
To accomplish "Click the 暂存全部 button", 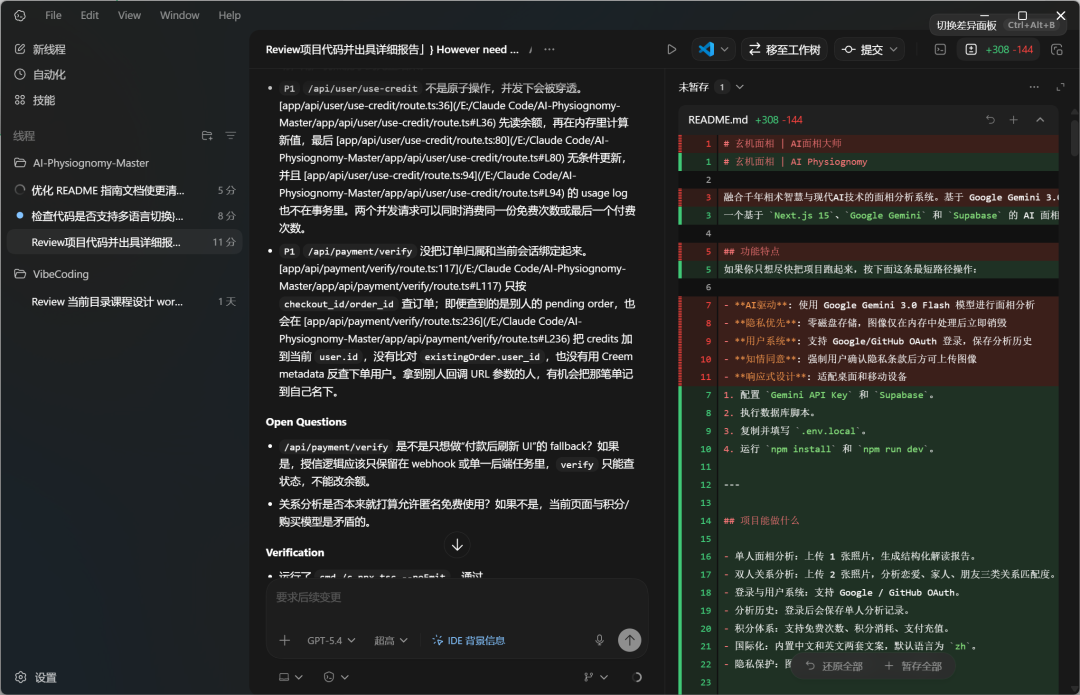I will point(912,666).
